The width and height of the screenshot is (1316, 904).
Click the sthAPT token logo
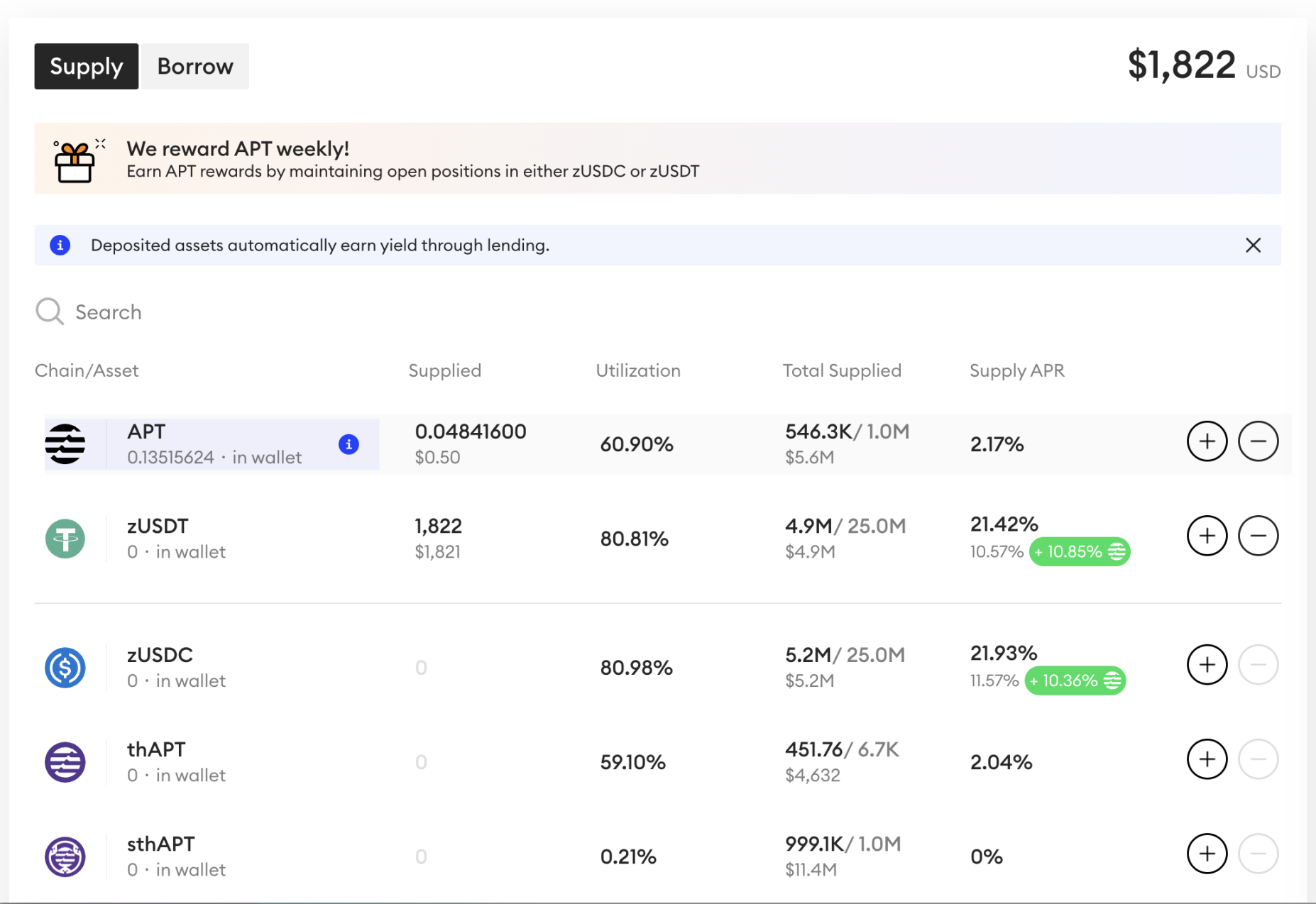tap(65, 856)
